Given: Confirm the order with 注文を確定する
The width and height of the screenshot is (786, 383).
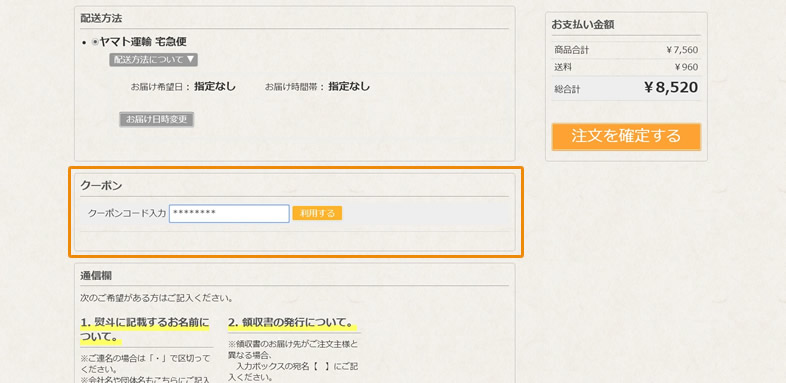Looking at the screenshot, I should [x=626, y=136].
